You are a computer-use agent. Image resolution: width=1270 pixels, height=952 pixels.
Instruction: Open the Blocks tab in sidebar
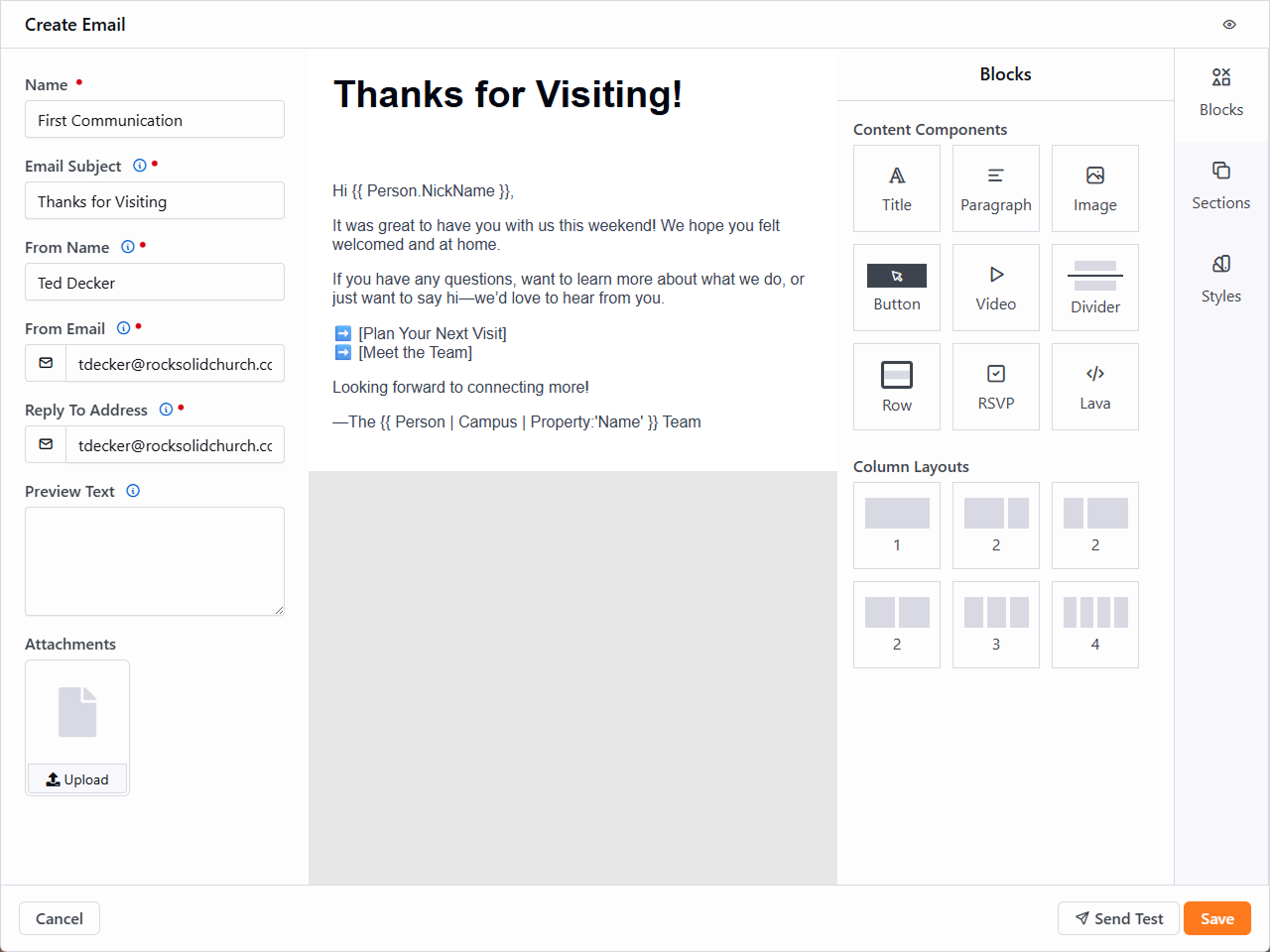point(1220,92)
